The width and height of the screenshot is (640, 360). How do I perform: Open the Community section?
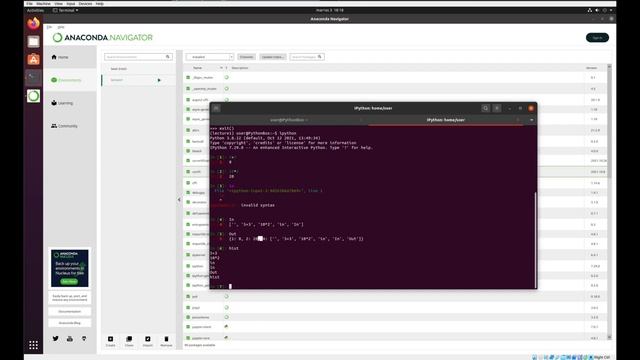[x=70, y=126]
